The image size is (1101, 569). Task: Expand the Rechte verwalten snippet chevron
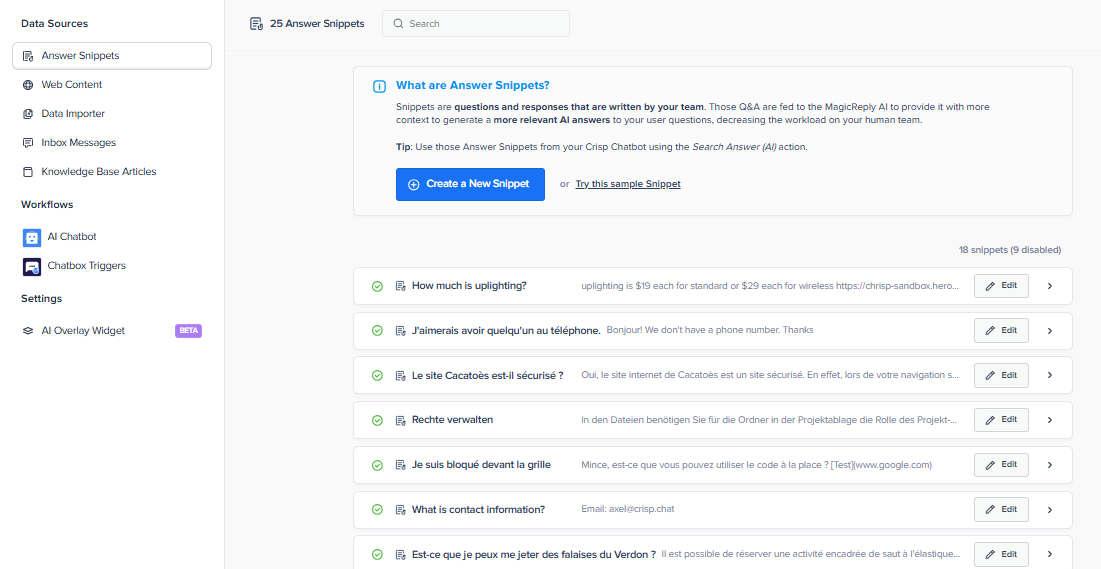point(1050,420)
